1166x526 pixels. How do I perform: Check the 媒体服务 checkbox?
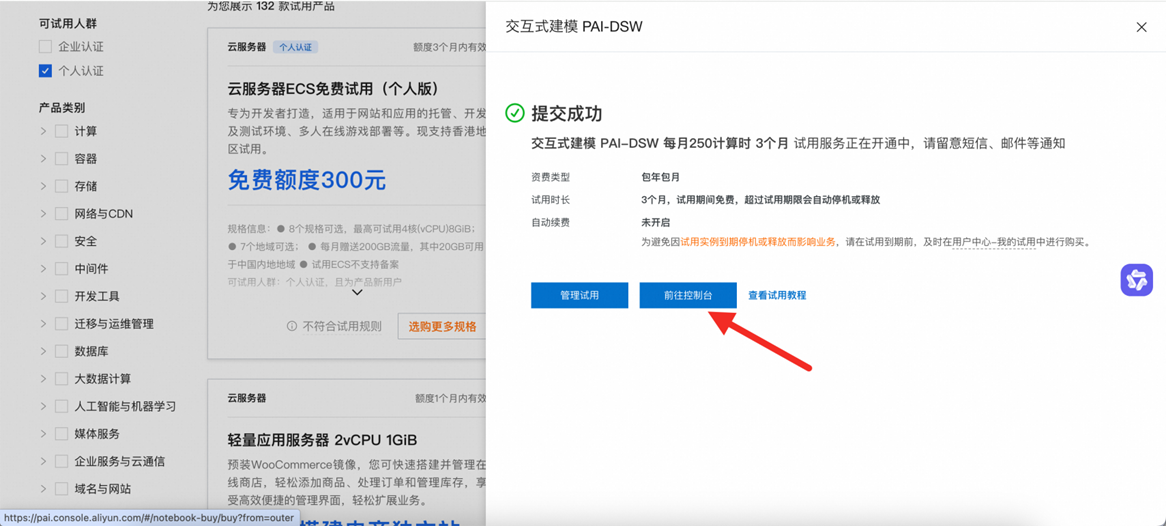62,434
